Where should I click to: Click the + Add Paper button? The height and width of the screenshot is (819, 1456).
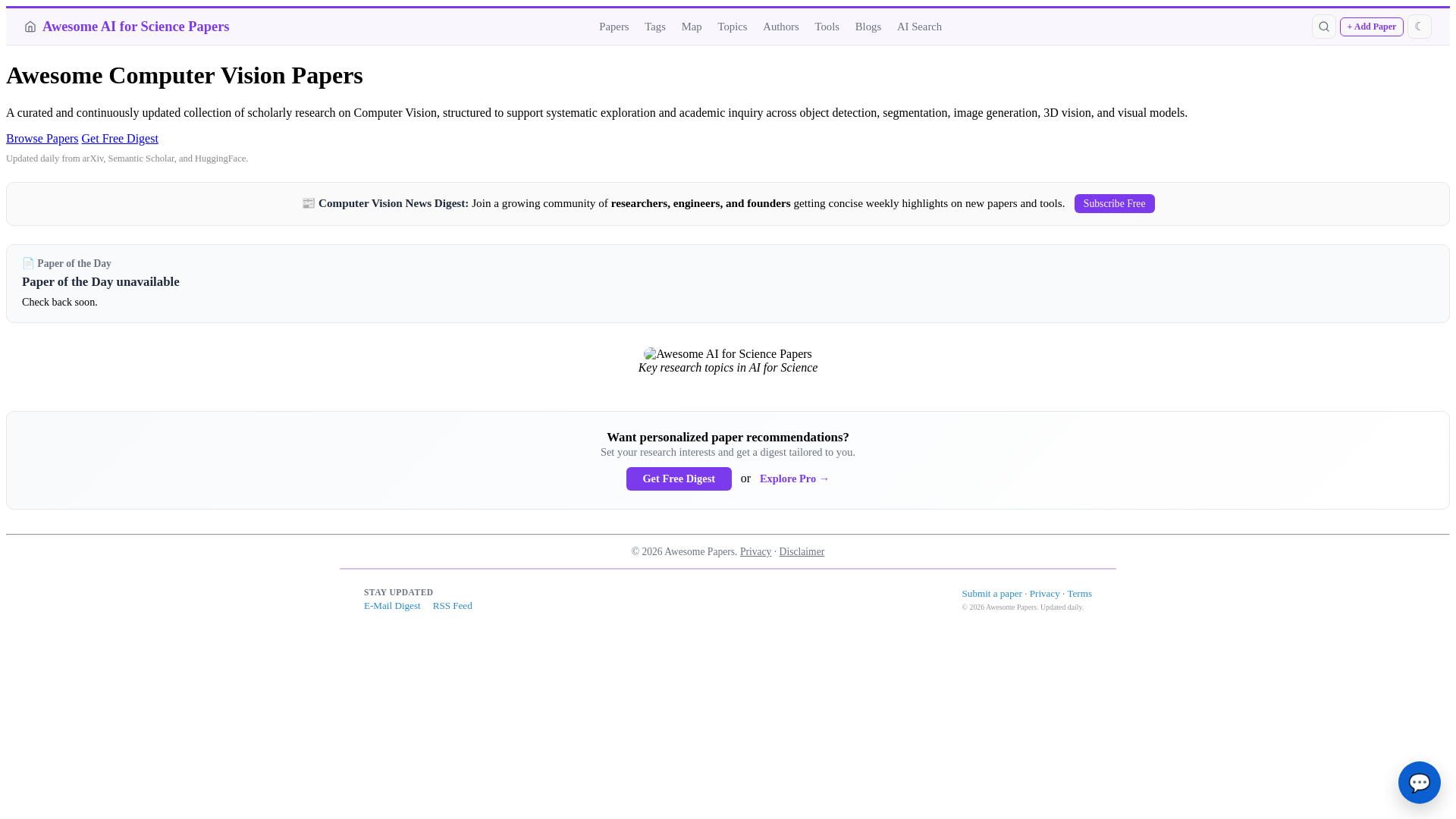point(1372,27)
